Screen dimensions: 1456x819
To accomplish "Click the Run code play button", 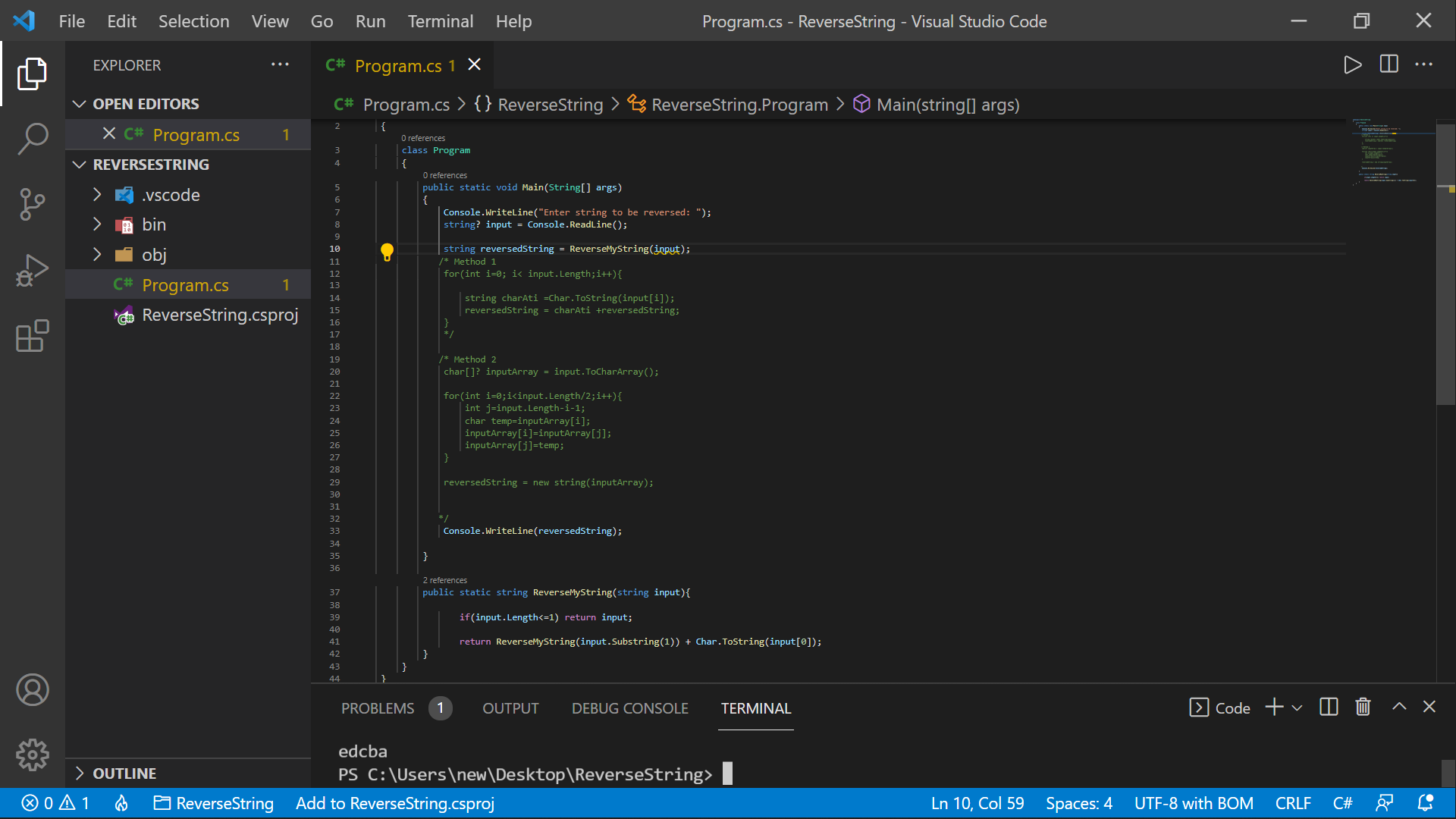I will point(1352,65).
